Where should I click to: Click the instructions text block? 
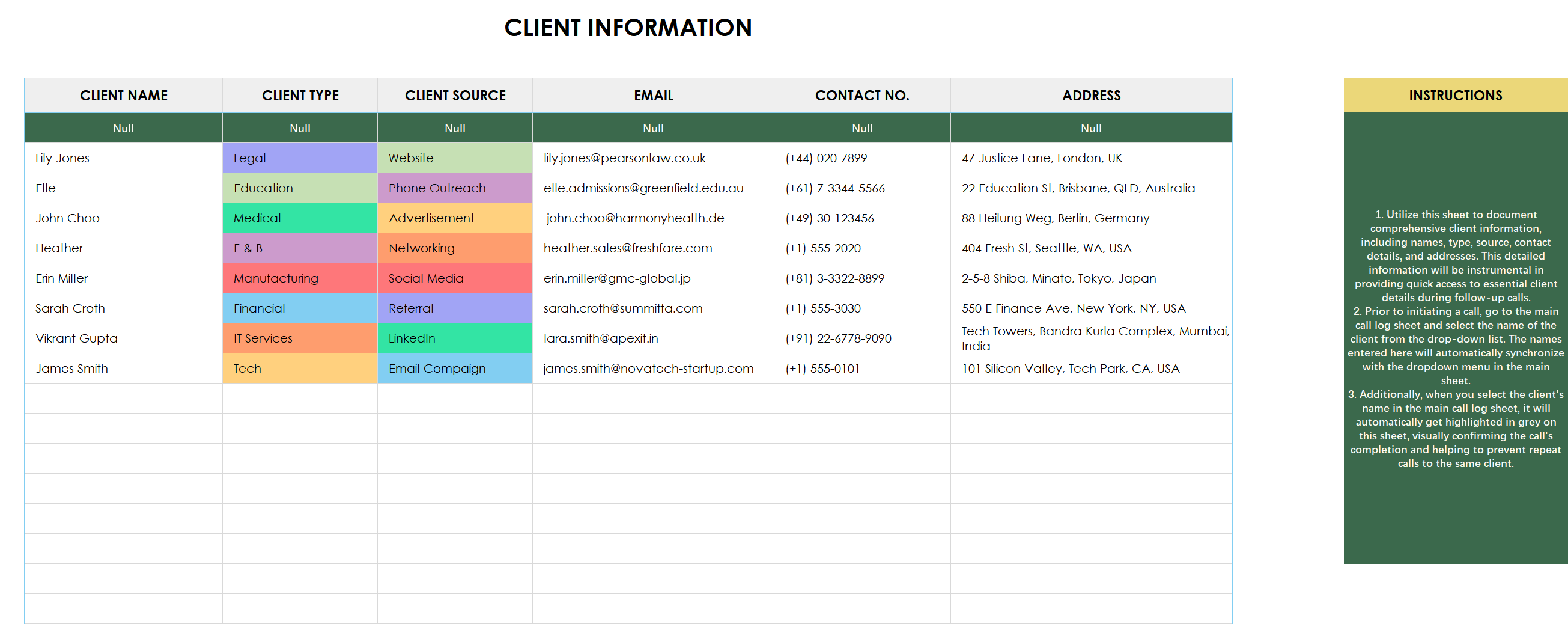[x=1456, y=339]
